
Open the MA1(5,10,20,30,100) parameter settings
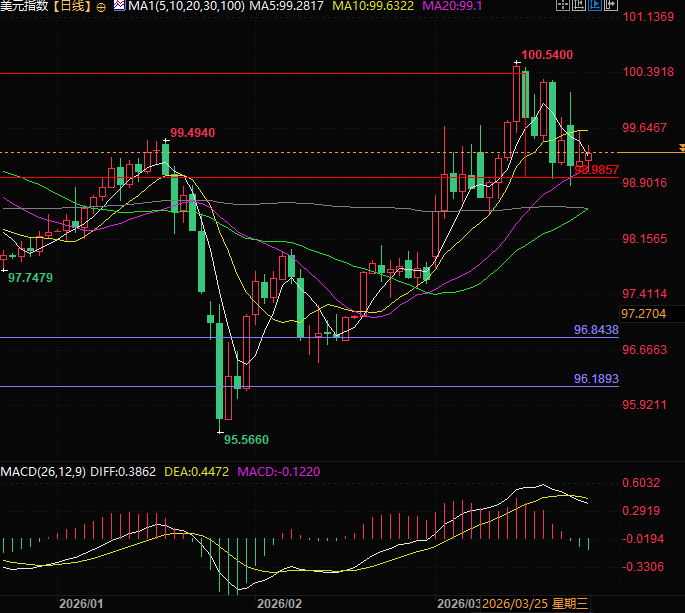[x=185, y=7]
